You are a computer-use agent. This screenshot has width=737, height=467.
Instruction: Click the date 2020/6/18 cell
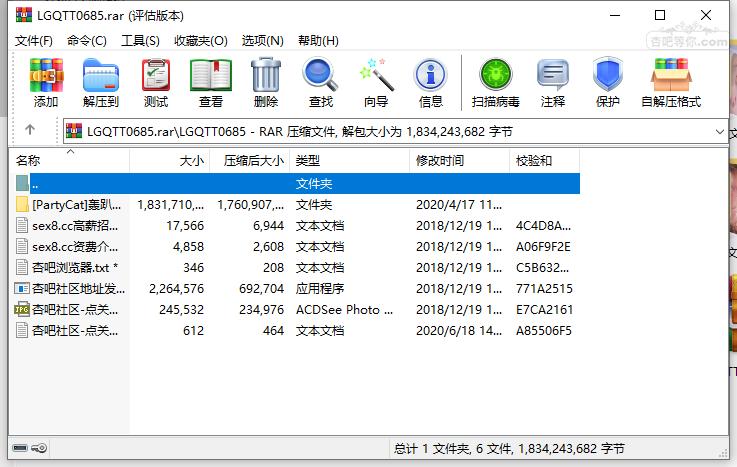(x=459, y=331)
